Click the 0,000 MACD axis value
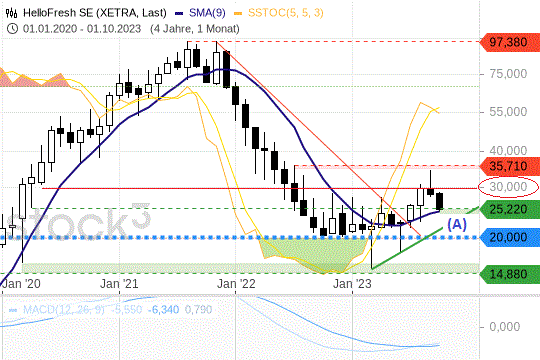 (505, 327)
